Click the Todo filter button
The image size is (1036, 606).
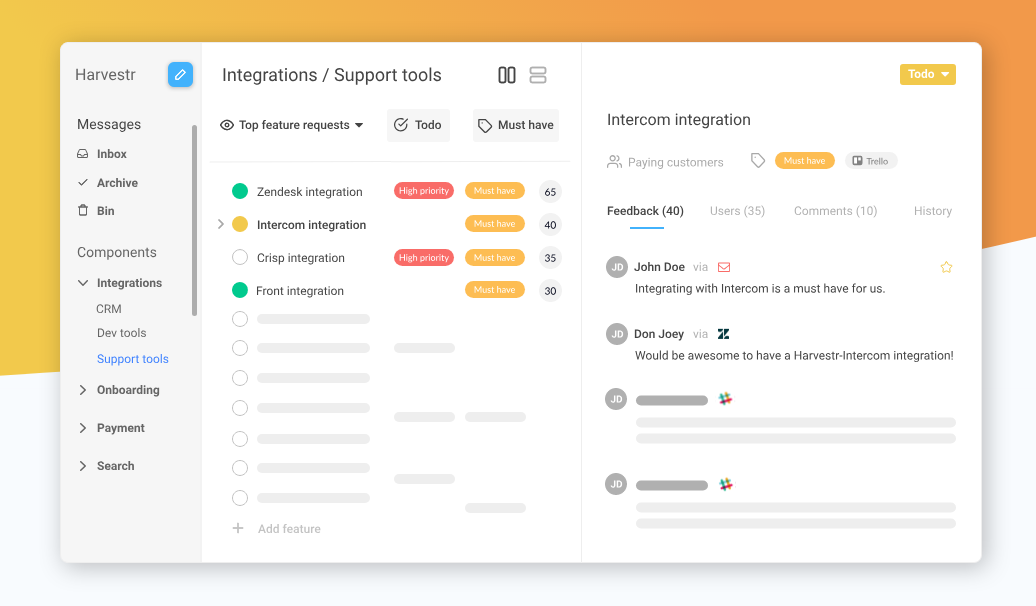tap(418, 125)
